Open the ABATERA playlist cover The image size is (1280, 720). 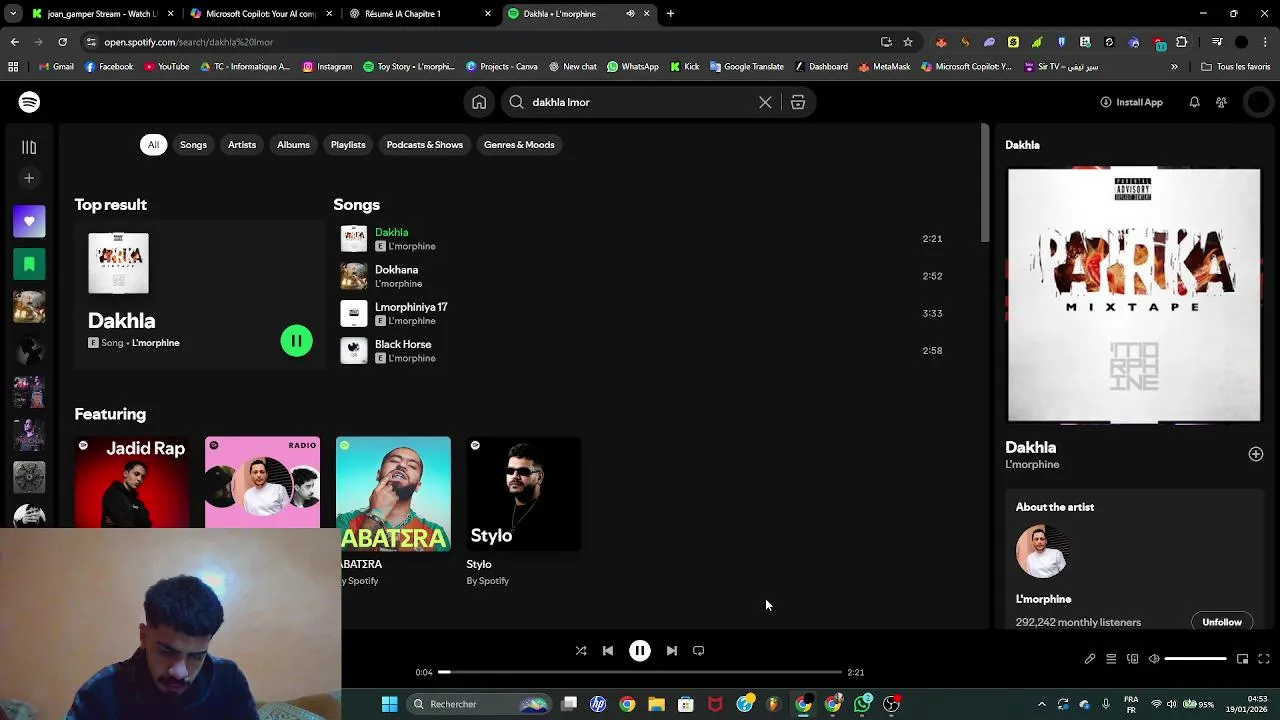point(394,494)
